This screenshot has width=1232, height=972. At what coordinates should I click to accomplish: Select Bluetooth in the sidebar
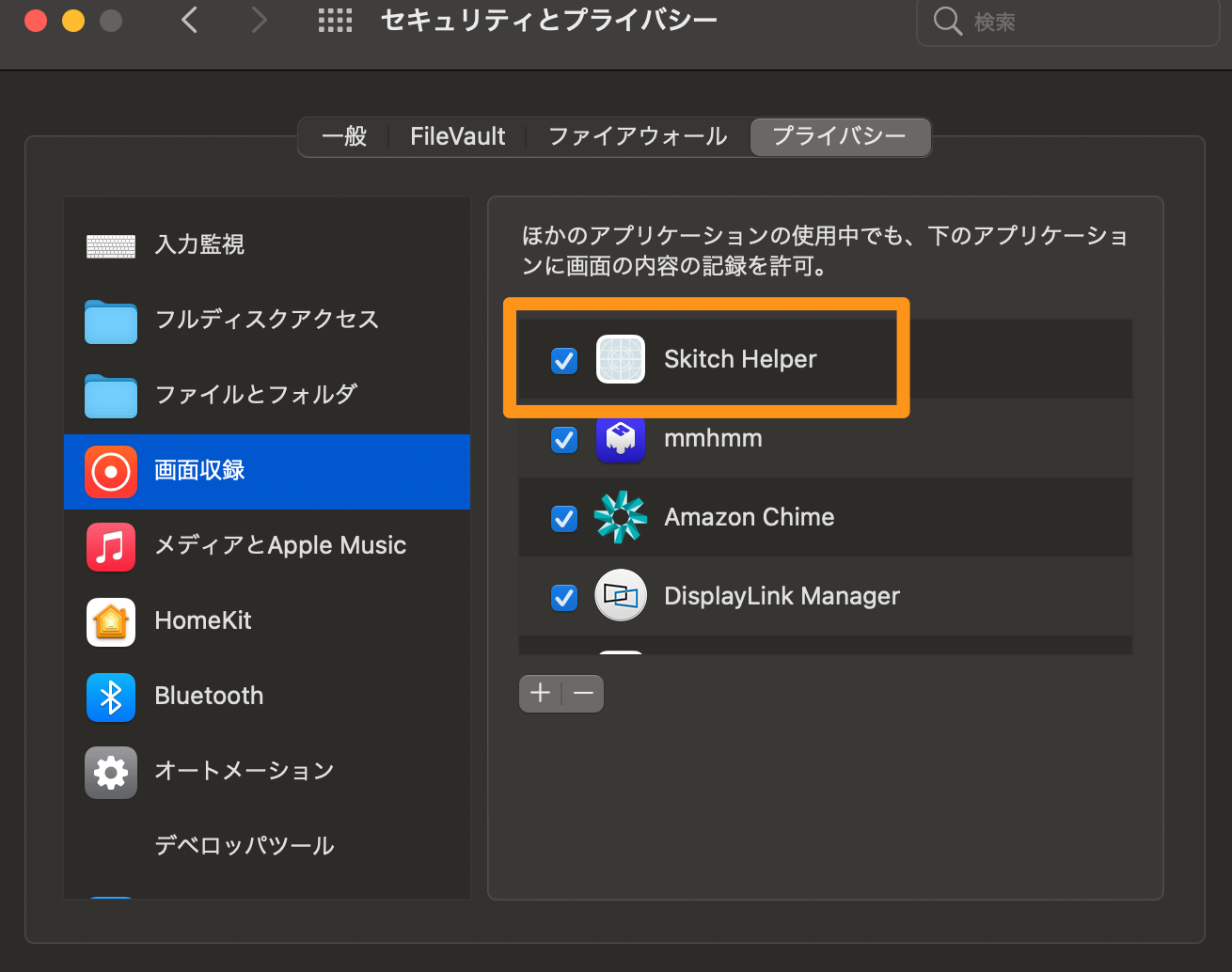tap(267, 697)
